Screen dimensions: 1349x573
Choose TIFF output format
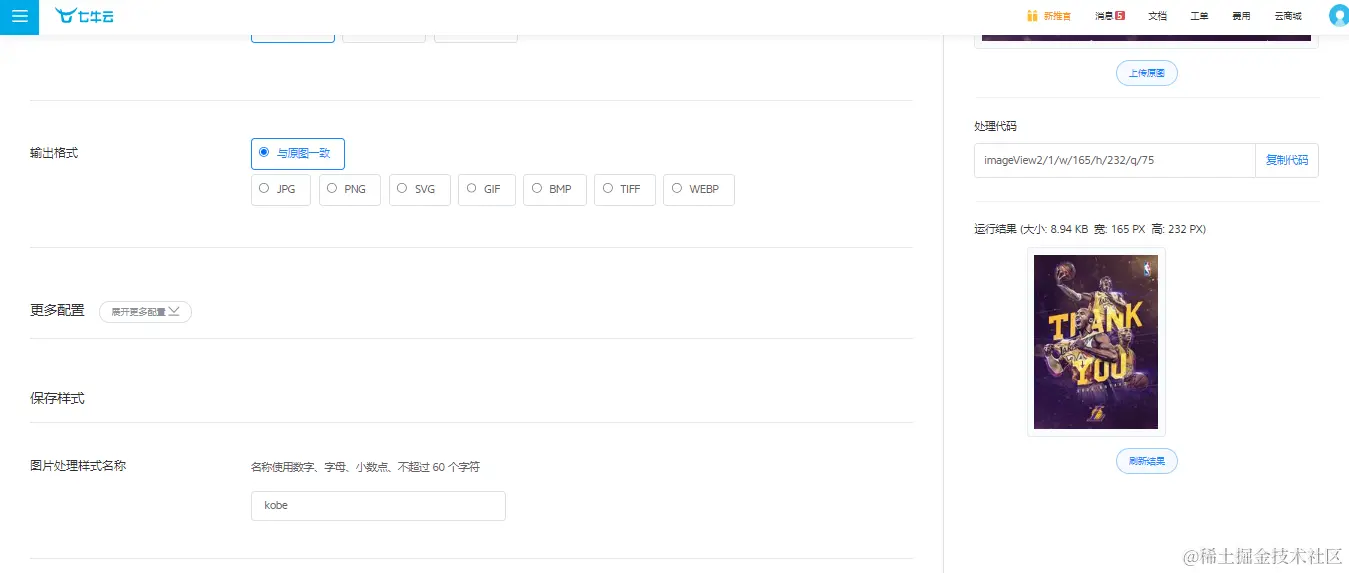coord(624,189)
